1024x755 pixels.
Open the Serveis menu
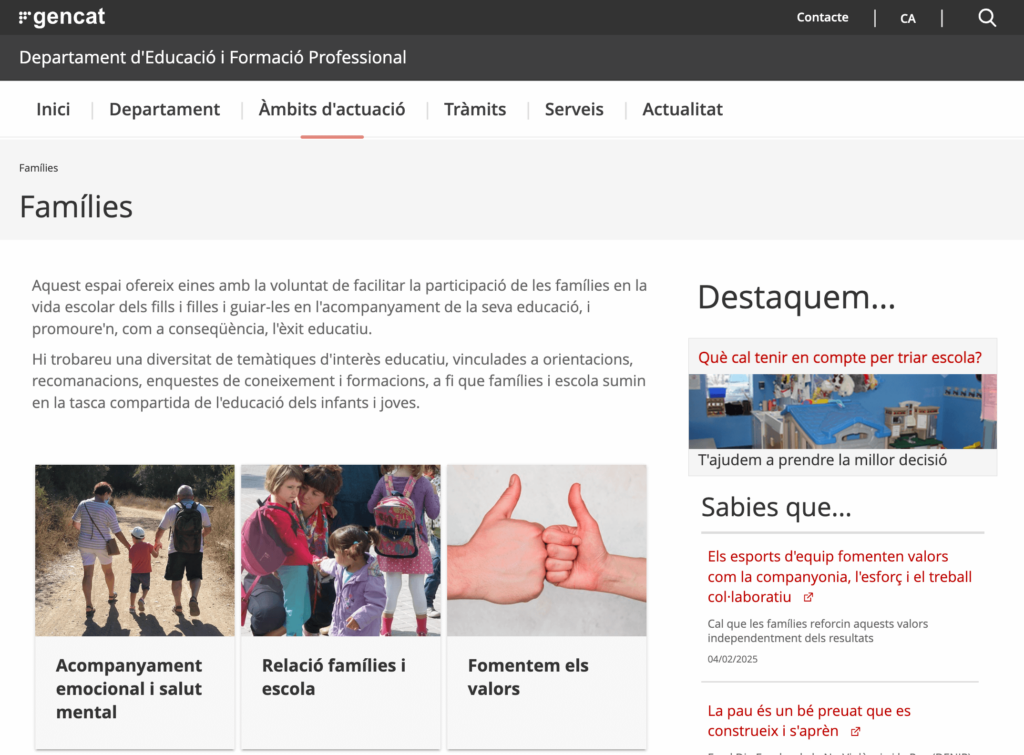[574, 109]
